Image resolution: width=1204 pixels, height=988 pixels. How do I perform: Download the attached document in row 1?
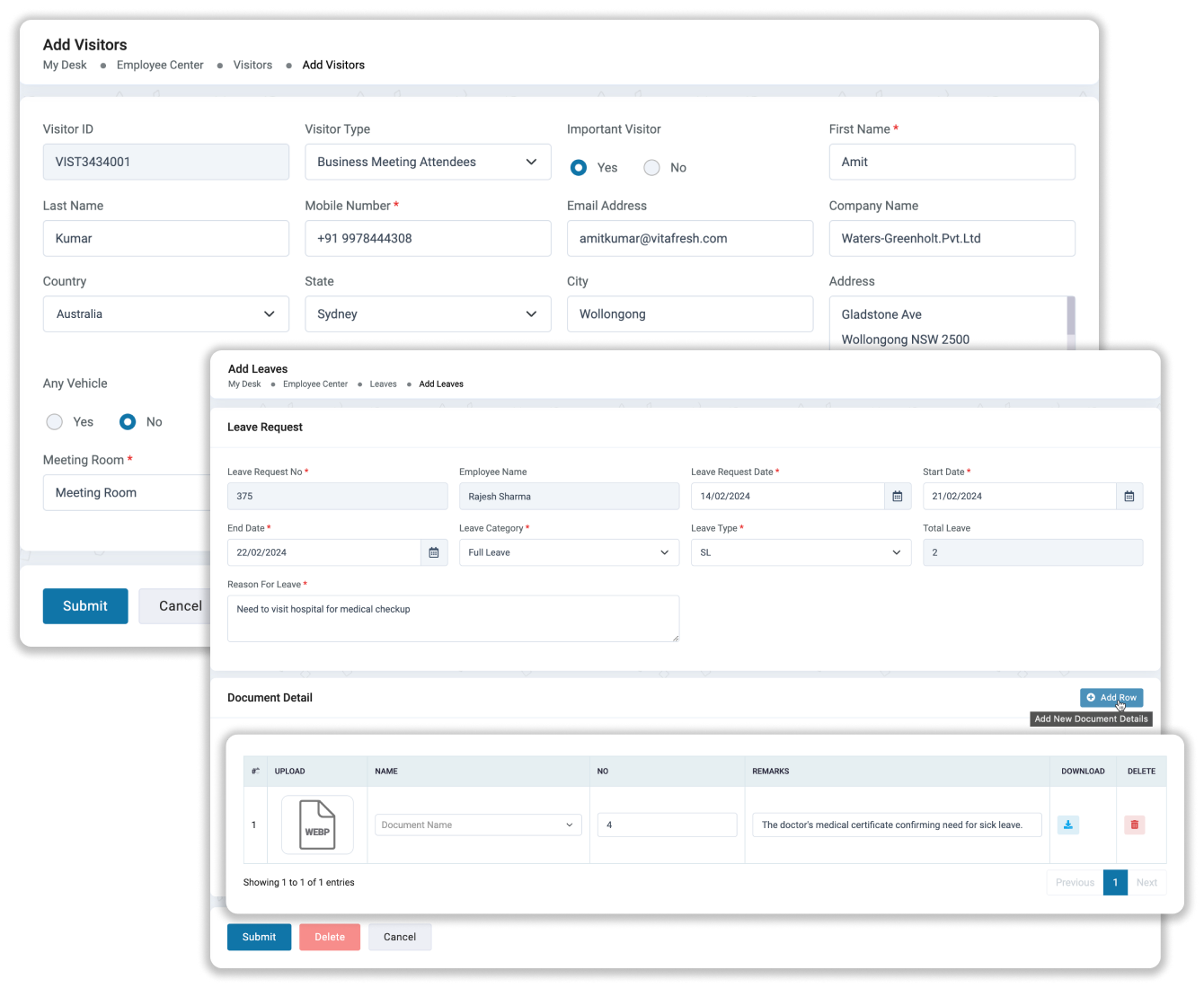[1067, 825]
